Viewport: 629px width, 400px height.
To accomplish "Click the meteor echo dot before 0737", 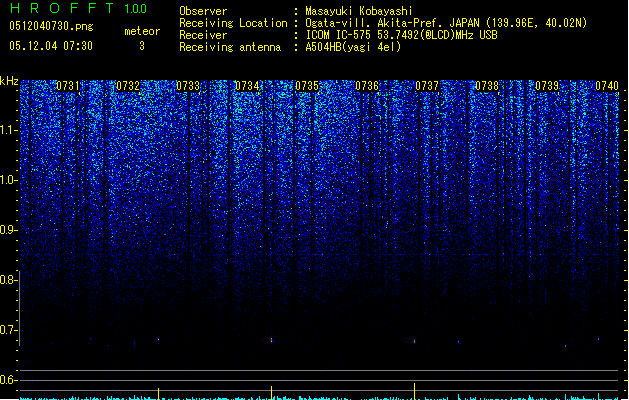I will pyautogui.click(x=414, y=342).
